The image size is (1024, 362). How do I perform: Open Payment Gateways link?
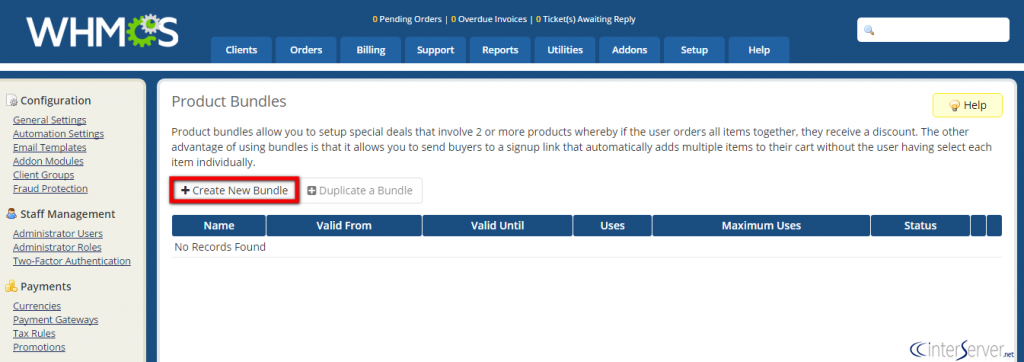point(56,320)
